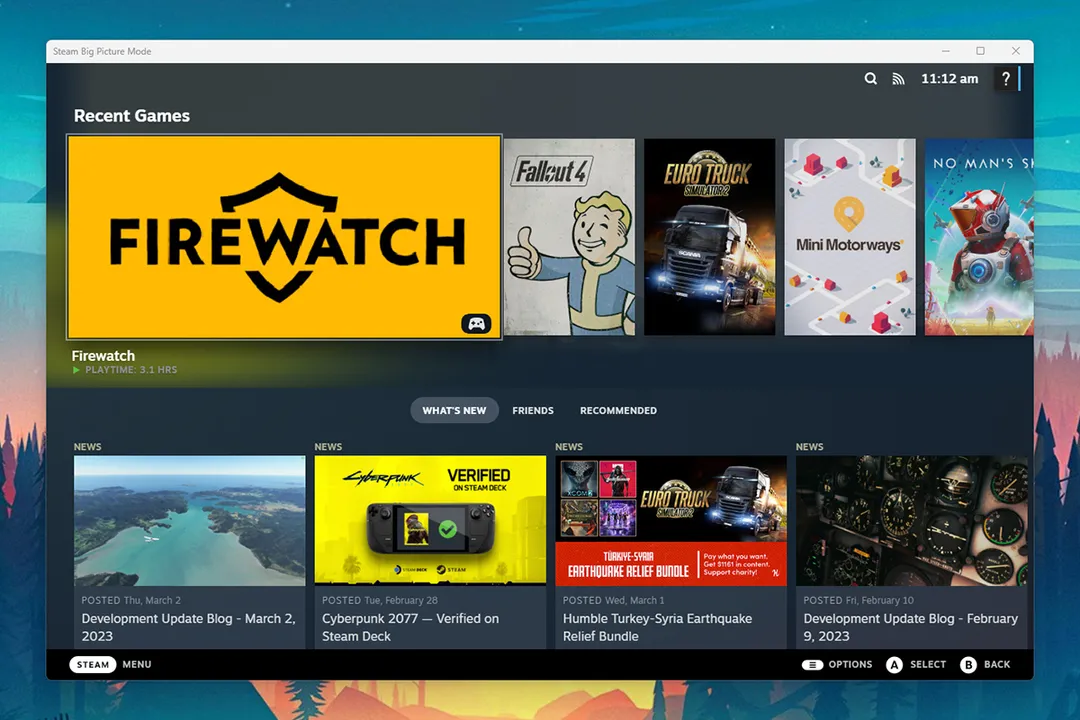Click the SELECT label in the footer
This screenshot has height=720, width=1080.
point(928,665)
